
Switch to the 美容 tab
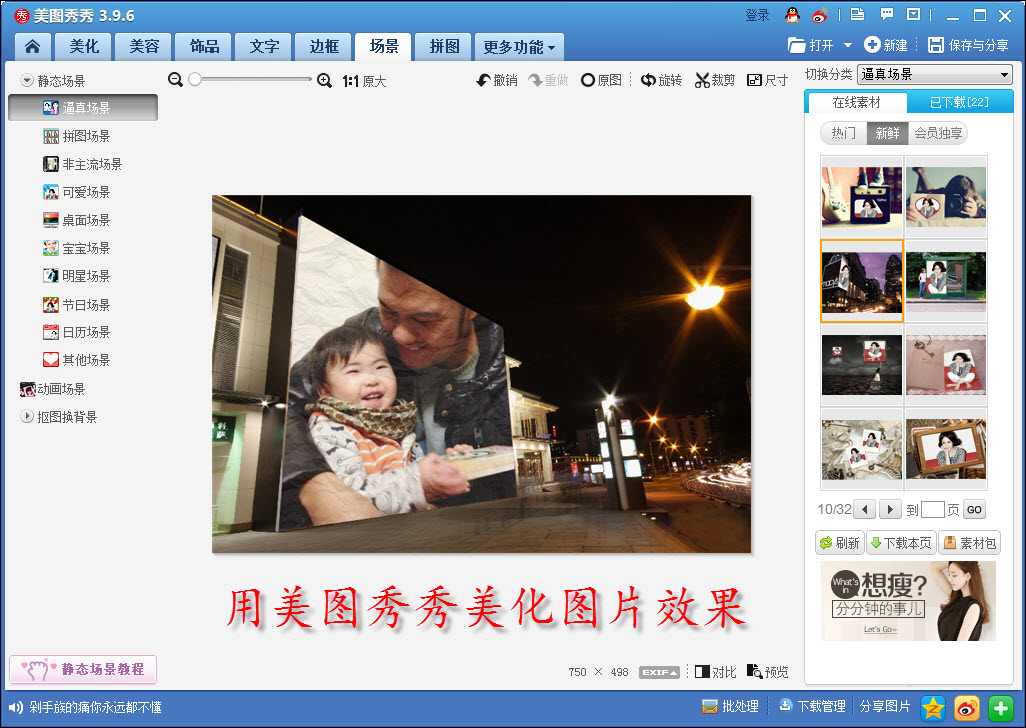coord(144,46)
